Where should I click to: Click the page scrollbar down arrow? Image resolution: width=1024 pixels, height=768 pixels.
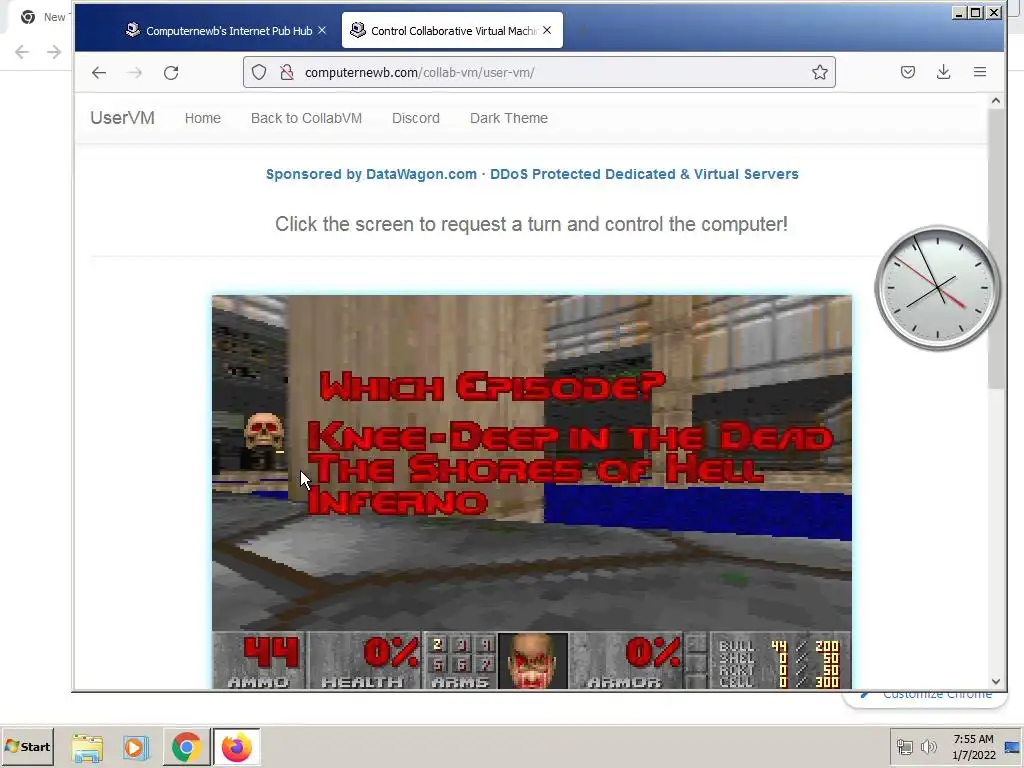click(x=995, y=681)
